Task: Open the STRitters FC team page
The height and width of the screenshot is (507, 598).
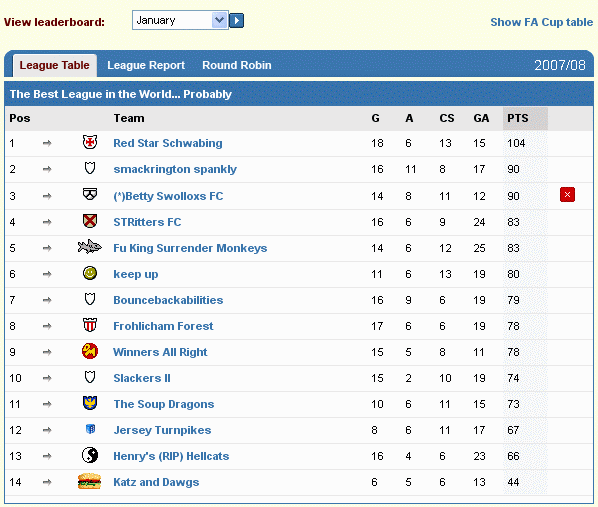Action: point(147,222)
